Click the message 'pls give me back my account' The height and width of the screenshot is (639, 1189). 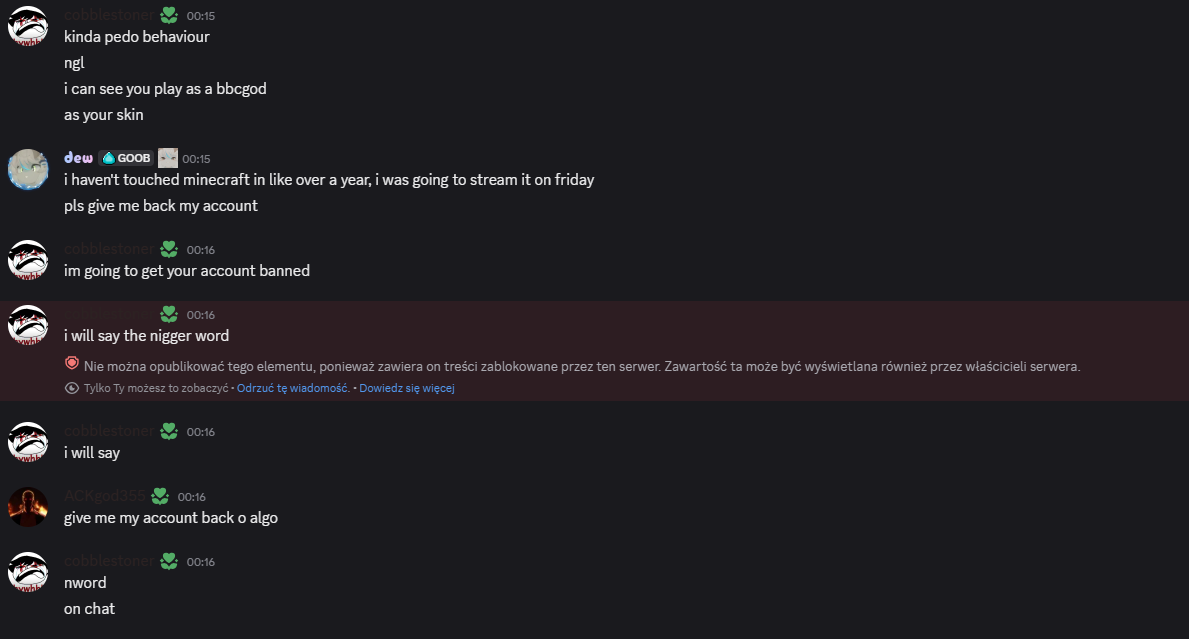(x=161, y=206)
